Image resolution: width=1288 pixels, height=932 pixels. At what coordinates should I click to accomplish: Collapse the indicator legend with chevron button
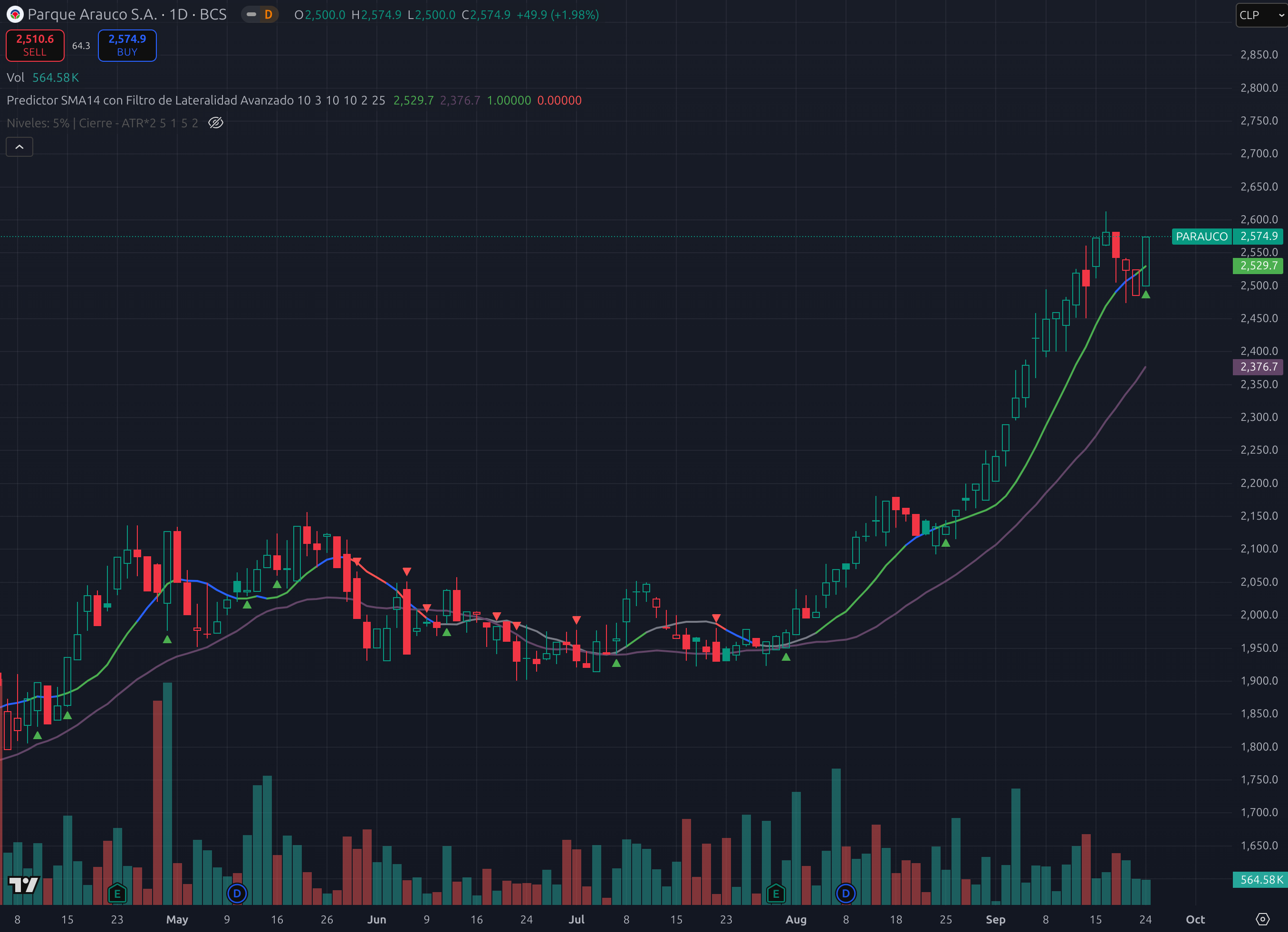tap(19, 147)
